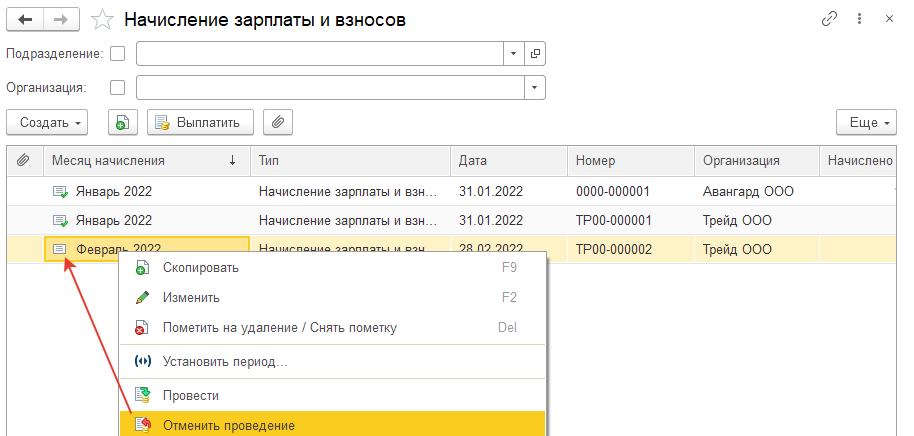The width and height of the screenshot is (914, 436).
Task: Click the open icon beside the Подразделение field
Action: [535, 54]
